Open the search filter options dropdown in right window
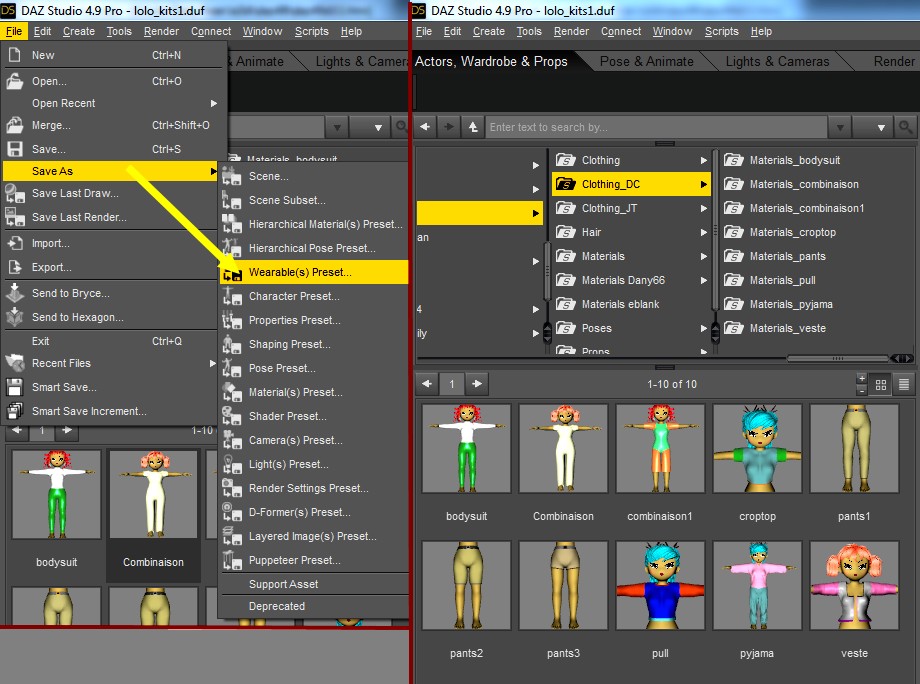920x684 pixels. click(x=874, y=127)
